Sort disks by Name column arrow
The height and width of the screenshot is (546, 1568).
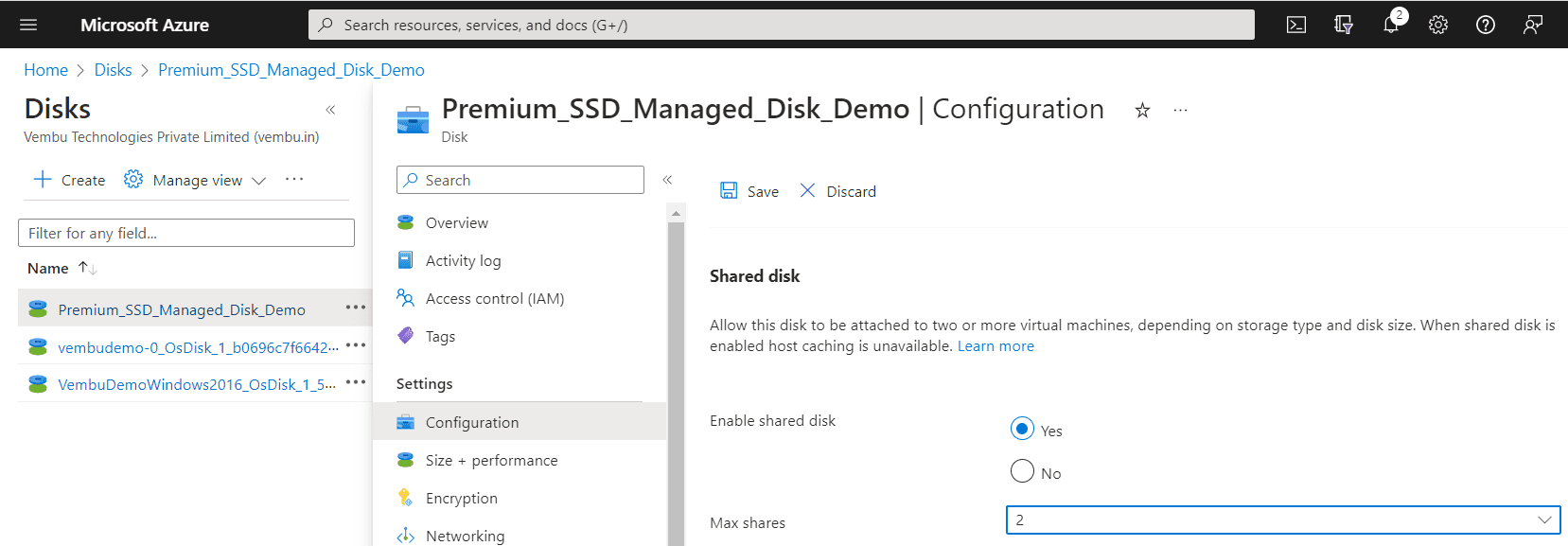pyautogui.click(x=87, y=269)
